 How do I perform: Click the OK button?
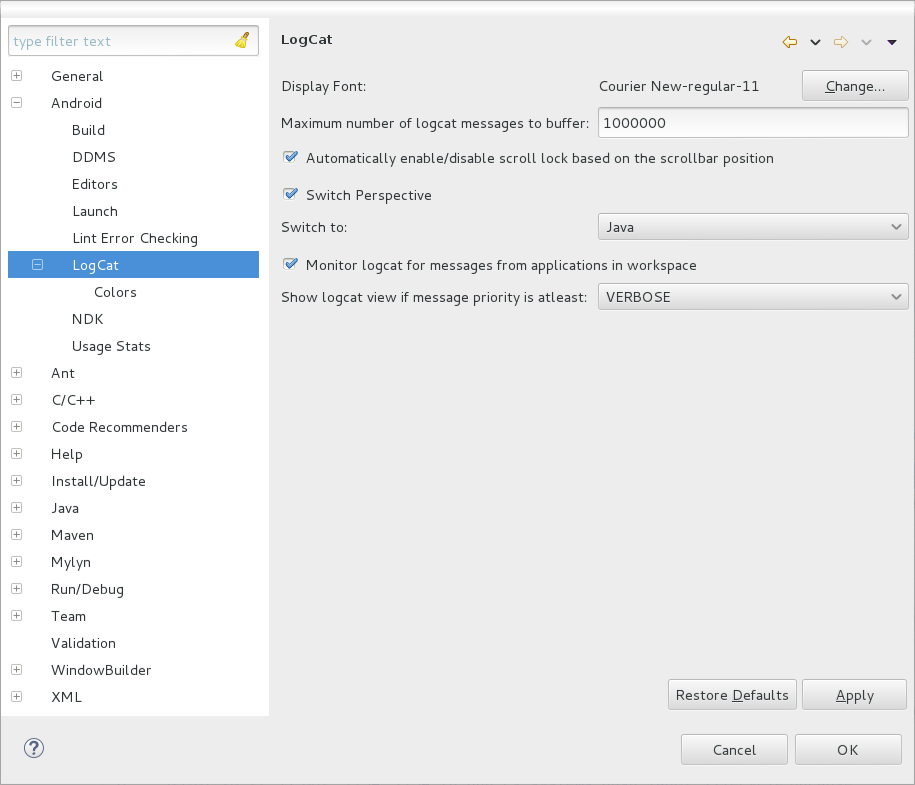point(848,750)
